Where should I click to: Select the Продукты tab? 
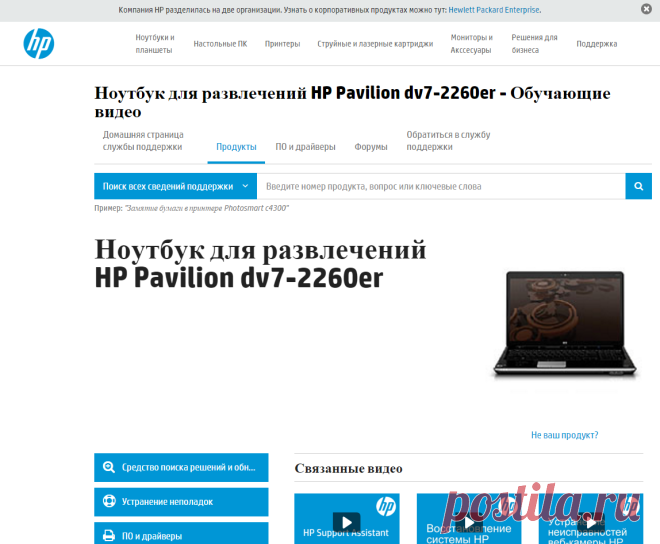pyautogui.click(x=236, y=147)
